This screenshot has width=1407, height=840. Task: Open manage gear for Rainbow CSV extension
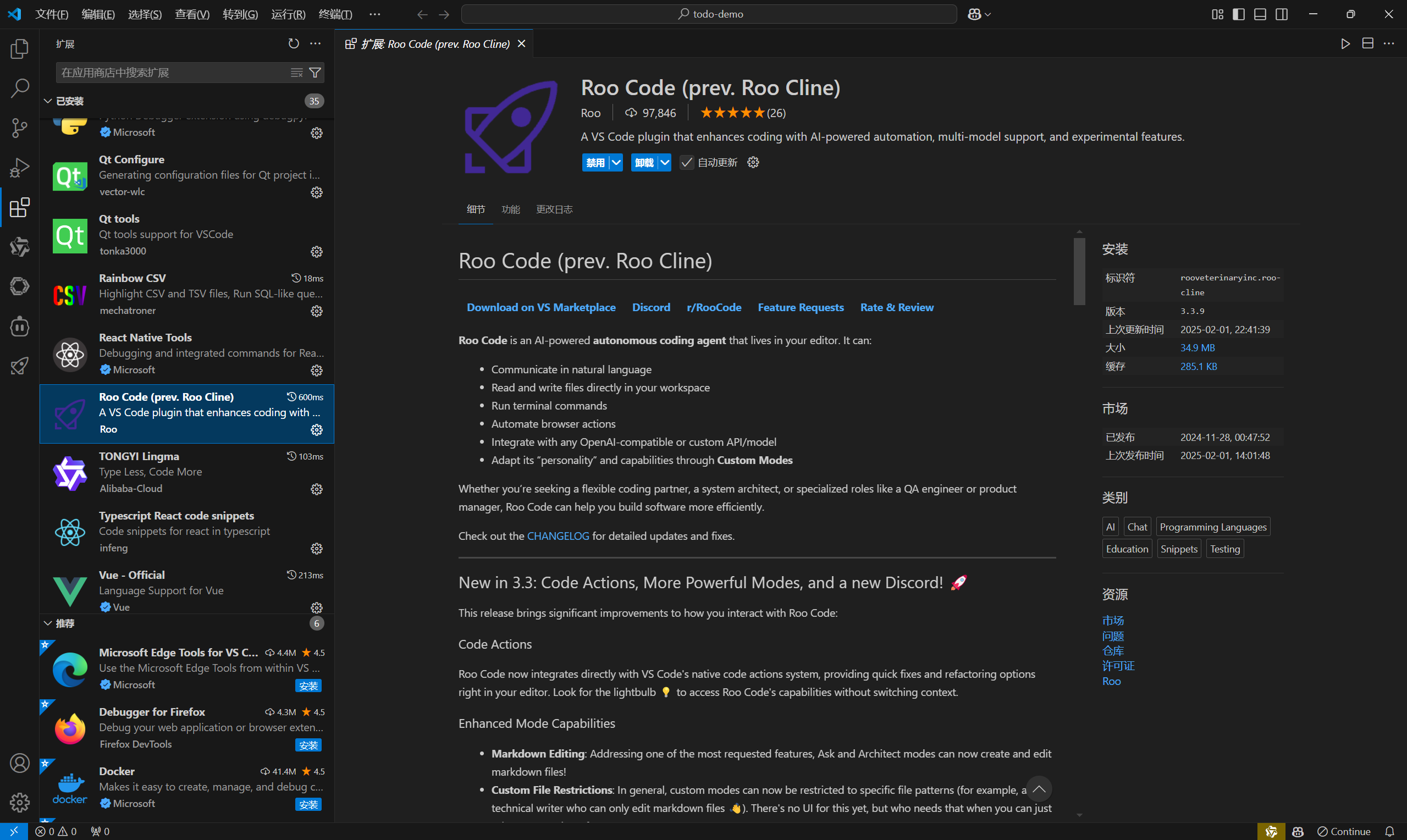(316, 311)
